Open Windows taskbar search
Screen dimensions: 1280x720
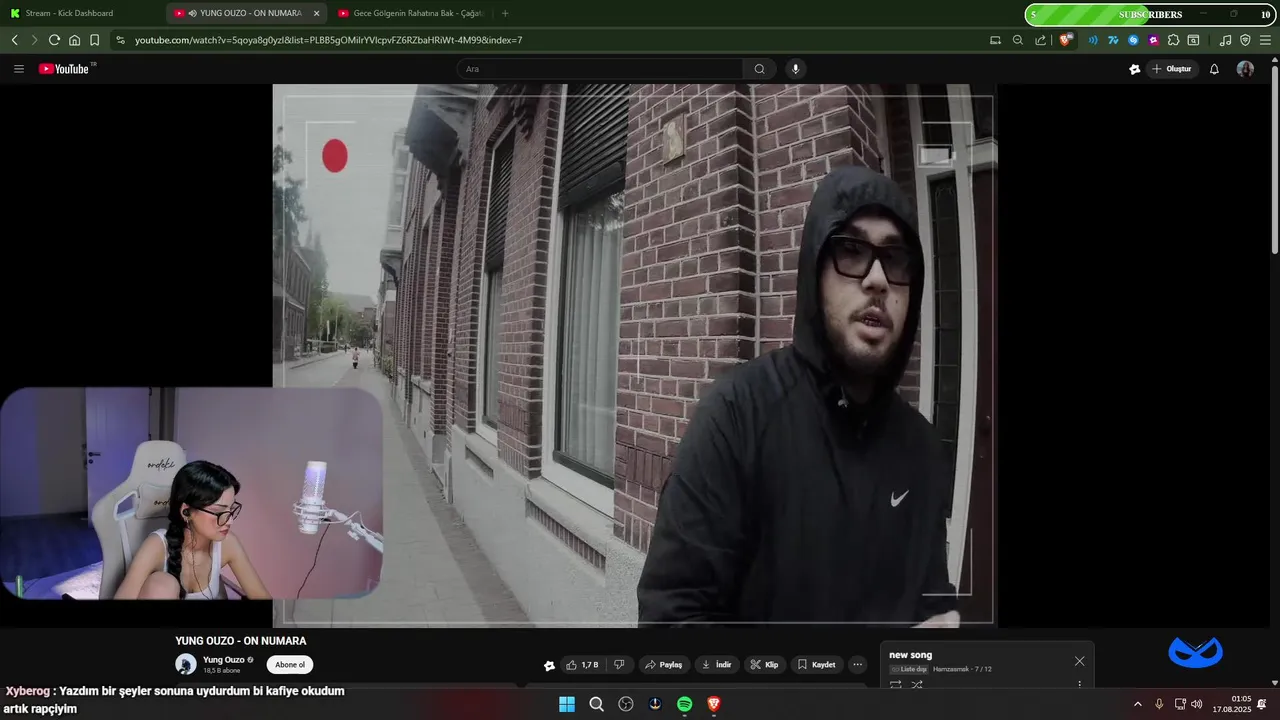(x=597, y=704)
